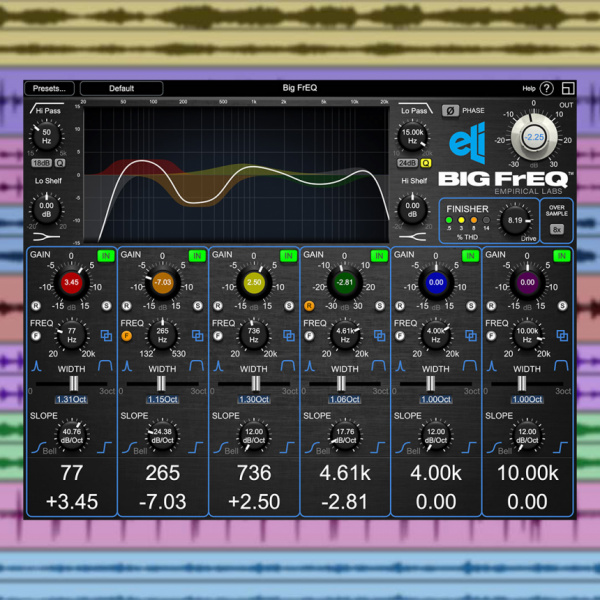The width and height of the screenshot is (600, 600).
Task: Click the S solo button on the 10.00k band
Action: 562,306
